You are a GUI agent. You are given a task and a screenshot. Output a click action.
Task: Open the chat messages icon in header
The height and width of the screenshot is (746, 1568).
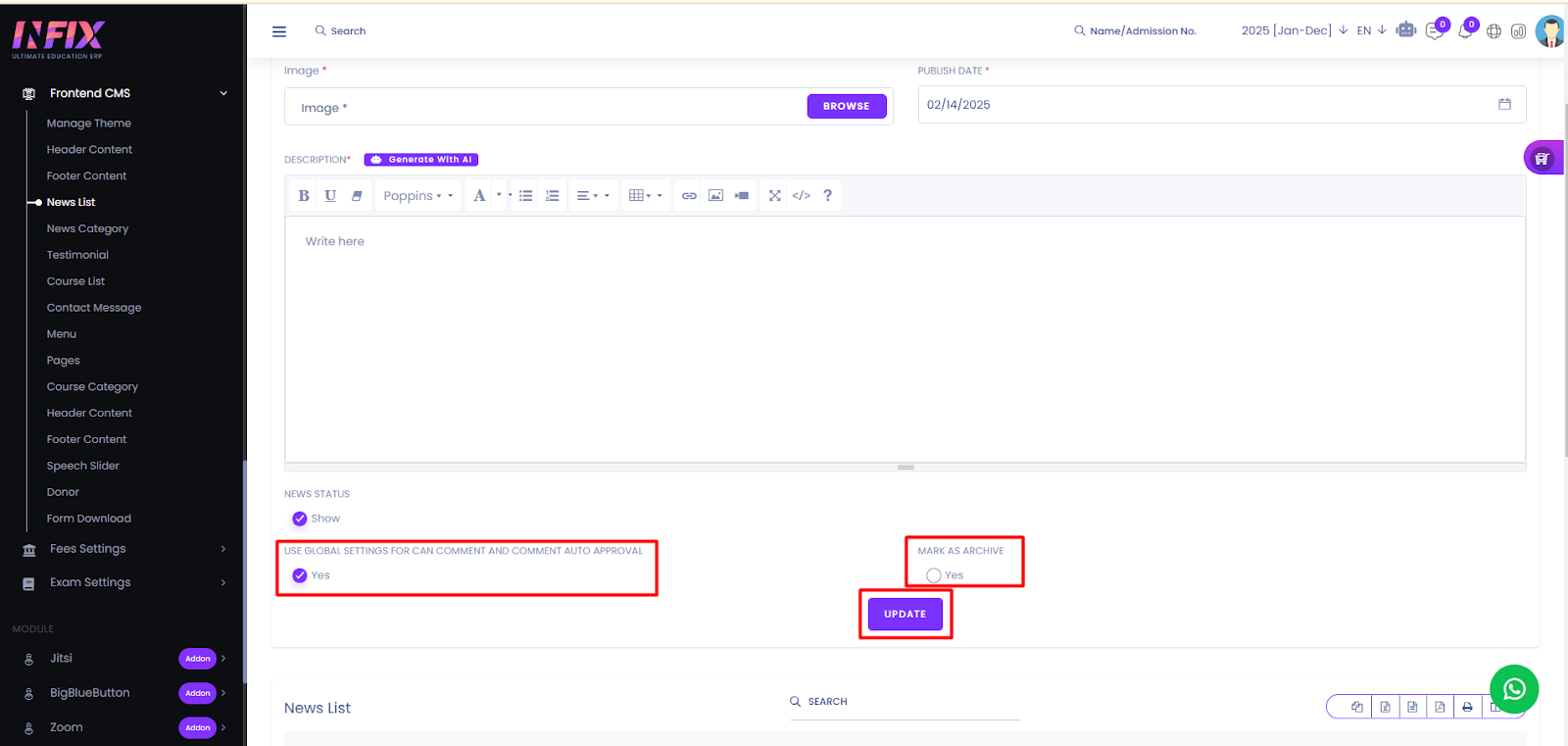click(x=1435, y=31)
